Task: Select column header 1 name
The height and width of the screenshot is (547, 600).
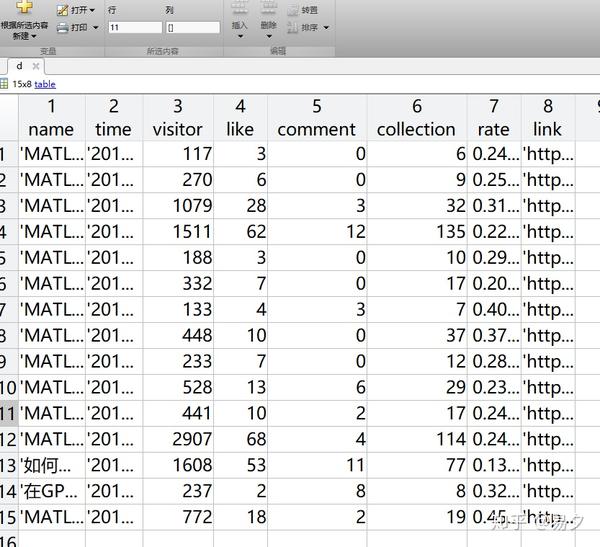Action: click(x=52, y=118)
